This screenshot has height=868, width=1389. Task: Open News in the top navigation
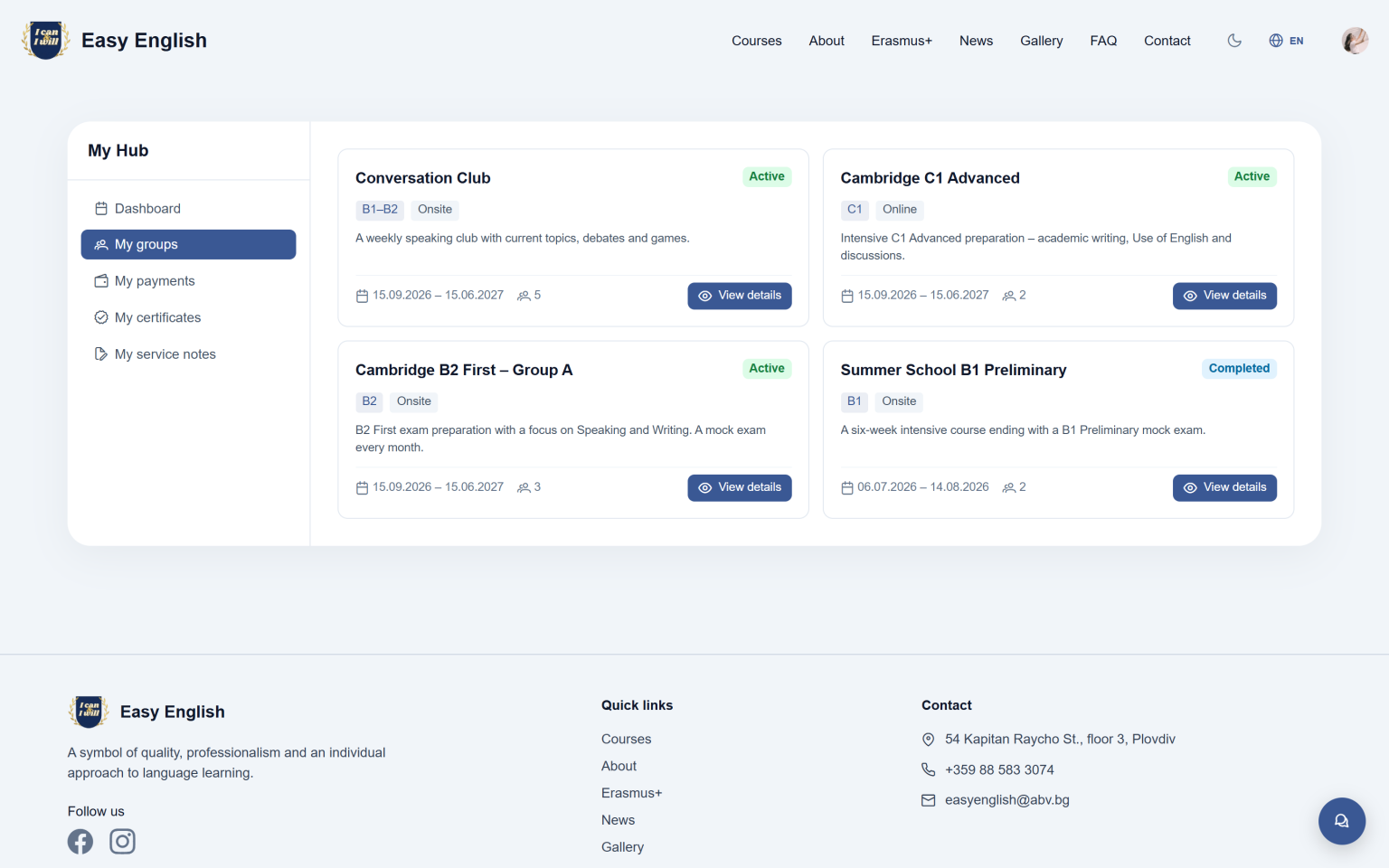pyautogui.click(x=976, y=41)
